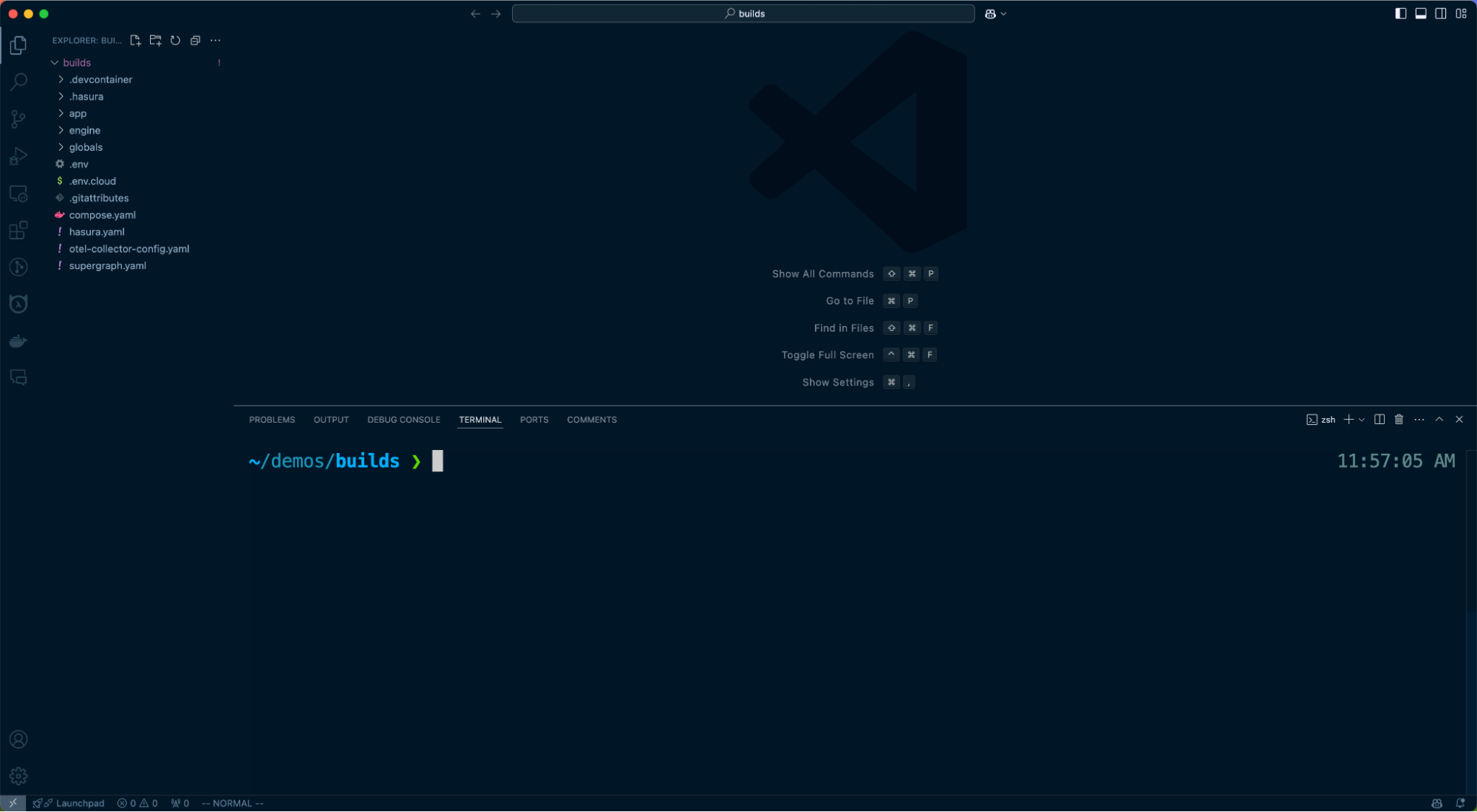Open Remote Explorer view
1477x812 pixels.
tap(18, 194)
